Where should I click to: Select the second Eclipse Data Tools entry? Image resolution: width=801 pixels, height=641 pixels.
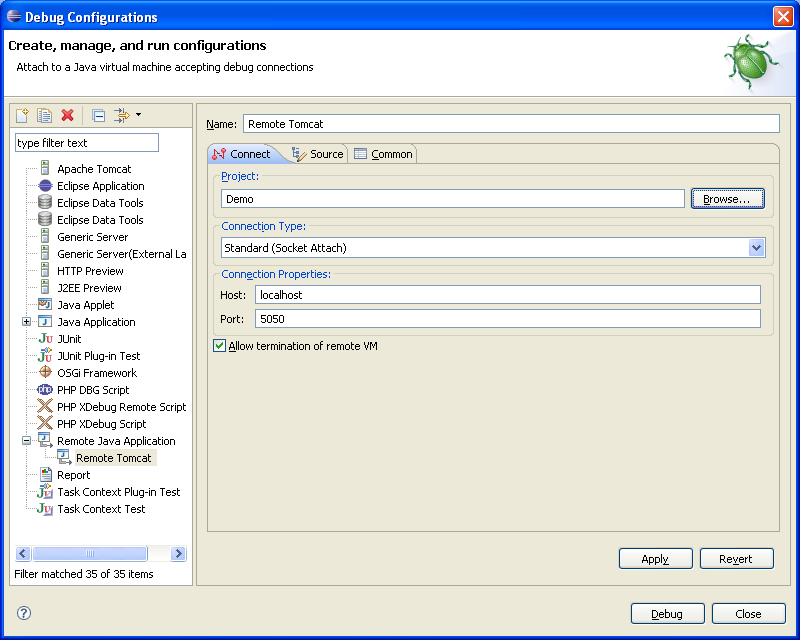coord(100,220)
